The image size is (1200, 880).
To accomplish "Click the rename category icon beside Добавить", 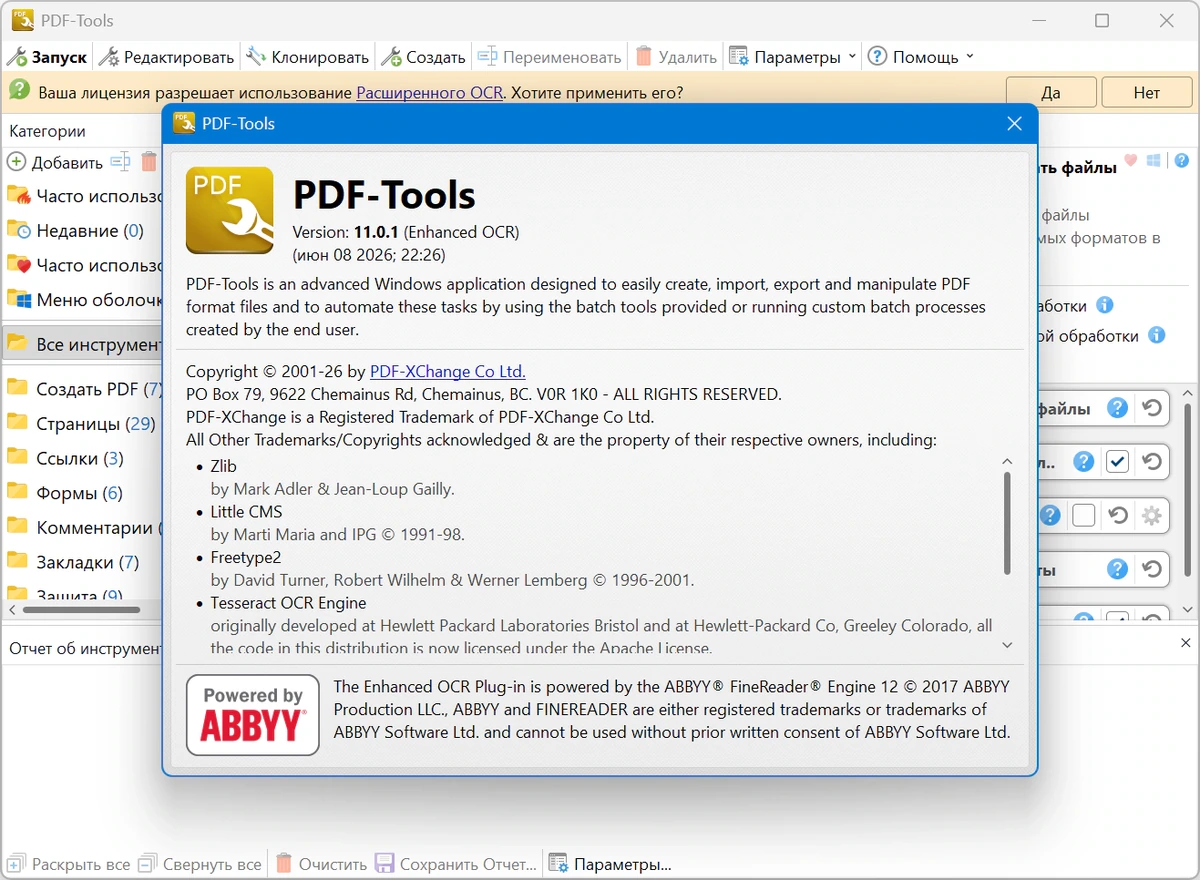I will coord(120,161).
